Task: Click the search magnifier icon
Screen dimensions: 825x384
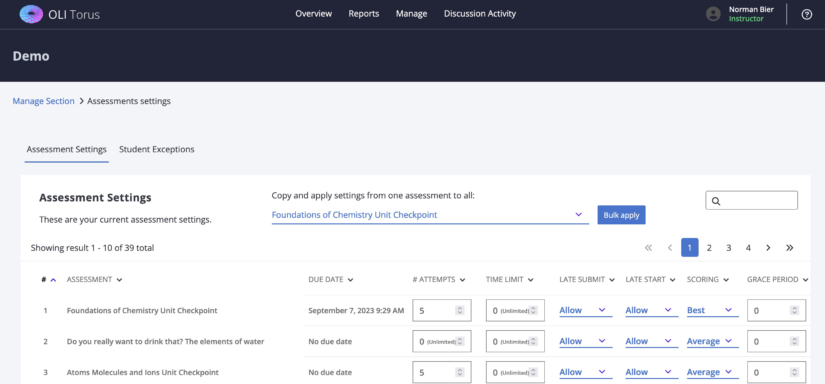Action: pos(716,201)
